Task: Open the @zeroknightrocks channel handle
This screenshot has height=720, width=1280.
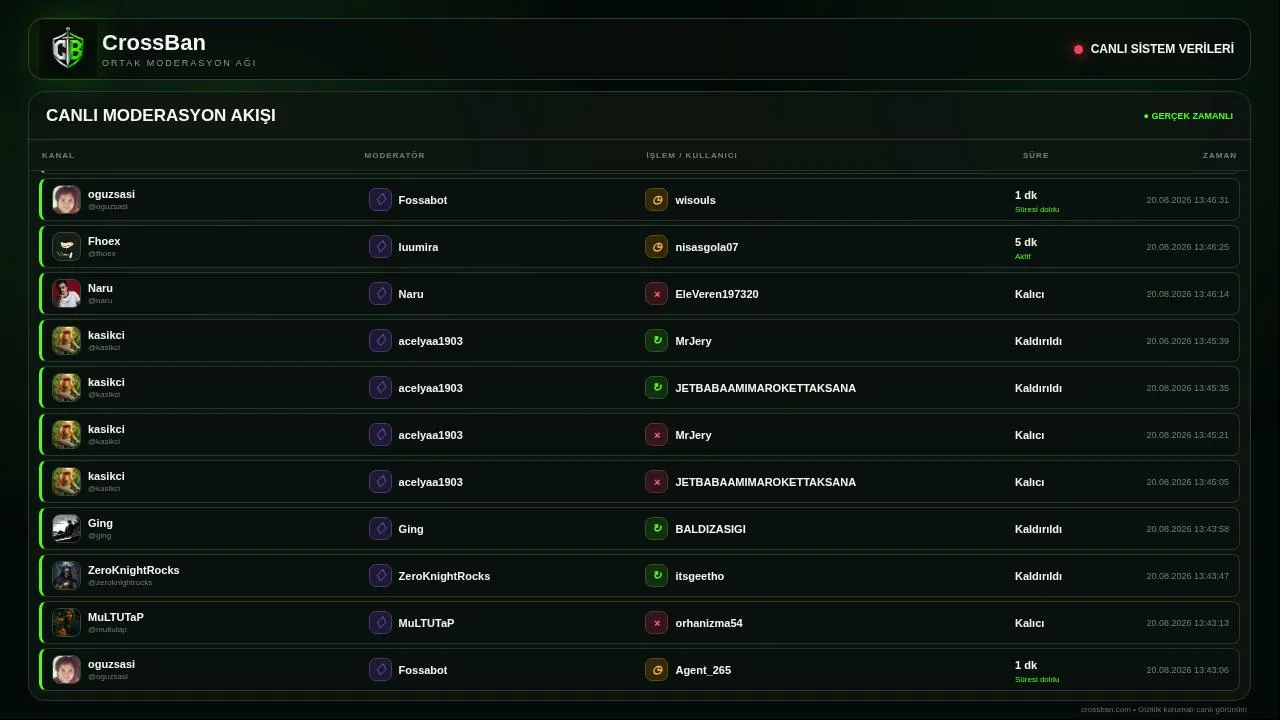Action: coord(120,582)
